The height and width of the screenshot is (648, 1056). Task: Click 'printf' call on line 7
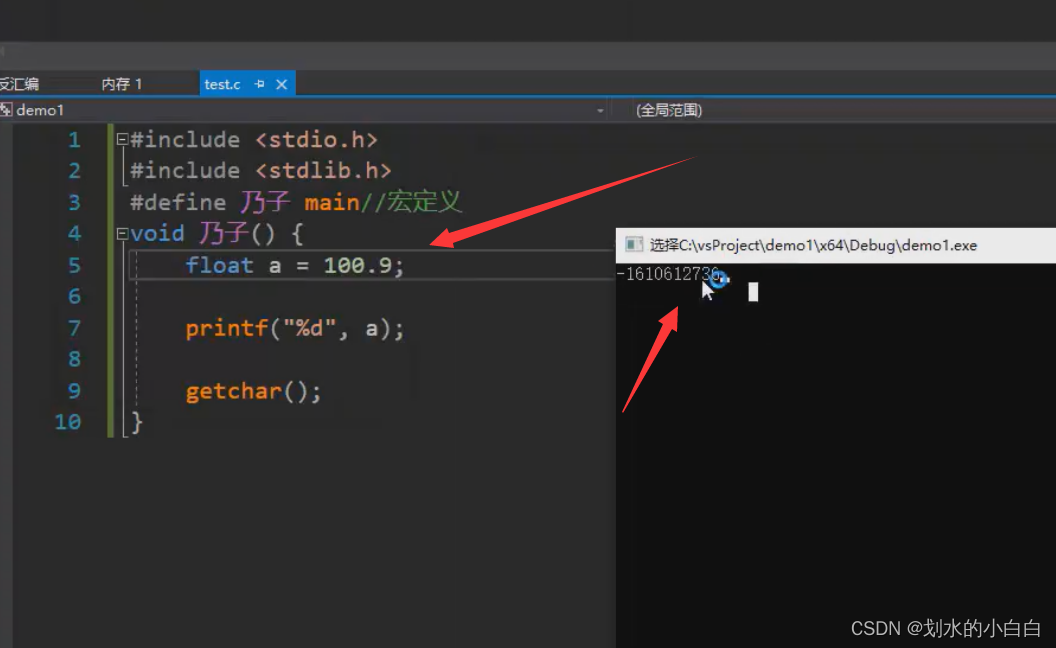tap(227, 329)
